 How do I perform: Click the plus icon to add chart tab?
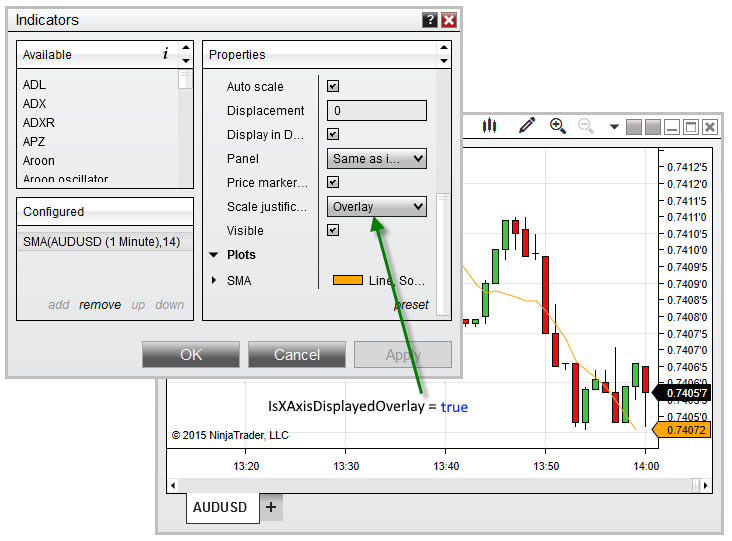coord(271,507)
